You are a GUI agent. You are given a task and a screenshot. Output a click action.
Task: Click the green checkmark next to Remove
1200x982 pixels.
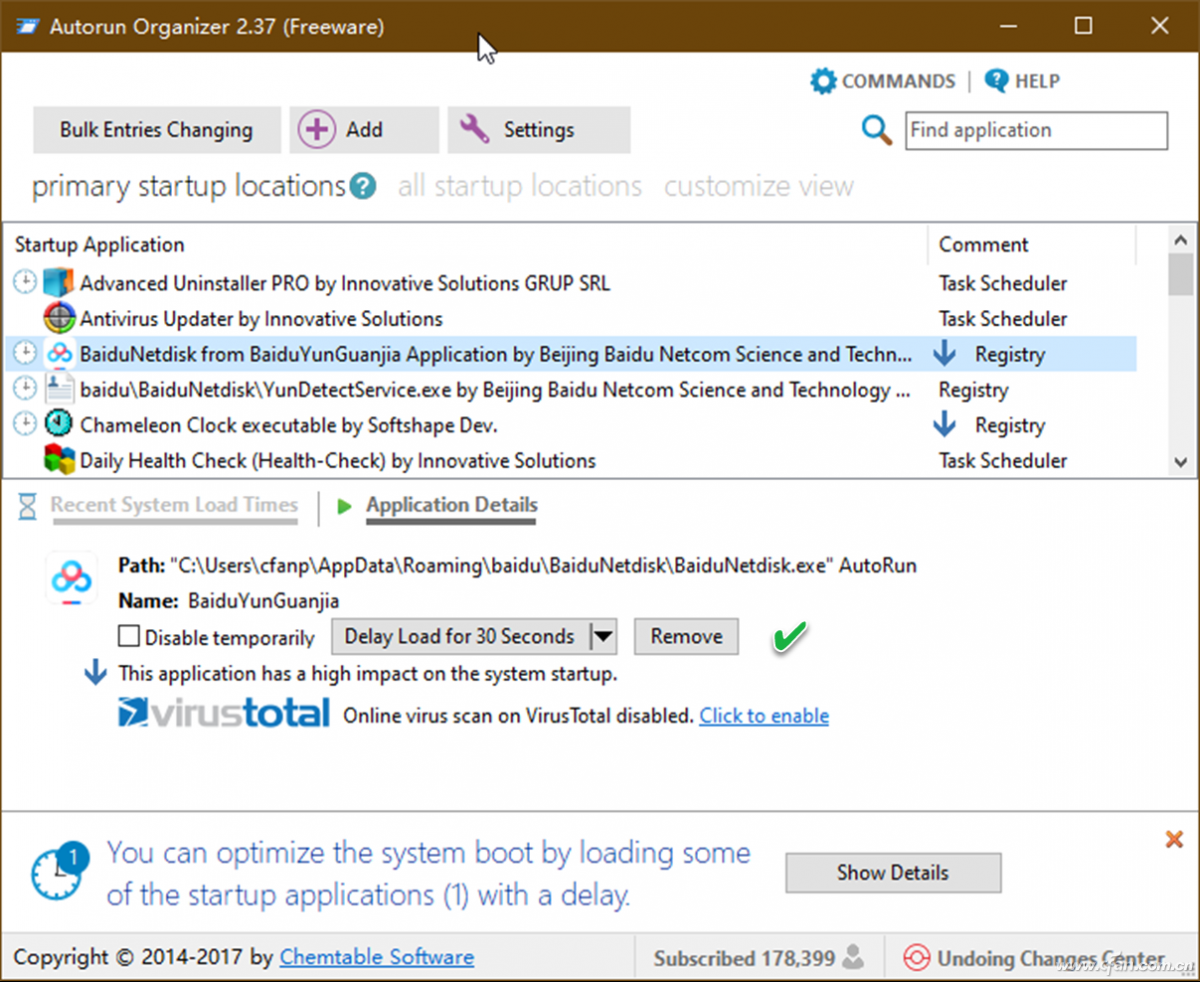[x=790, y=636]
